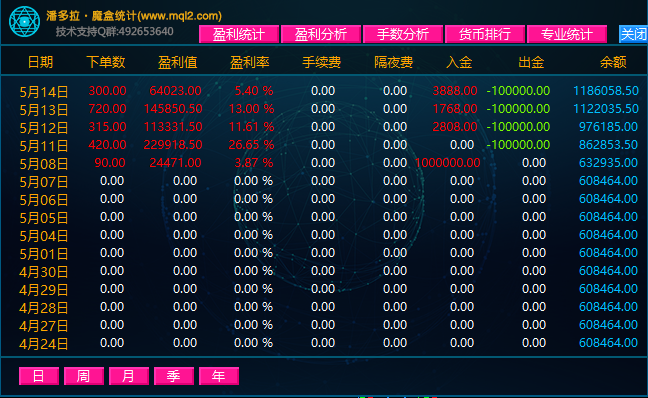The height and width of the screenshot is (398, 648).
Task: Switch to the 盈利分析 tab
Action: coord(321,34)
